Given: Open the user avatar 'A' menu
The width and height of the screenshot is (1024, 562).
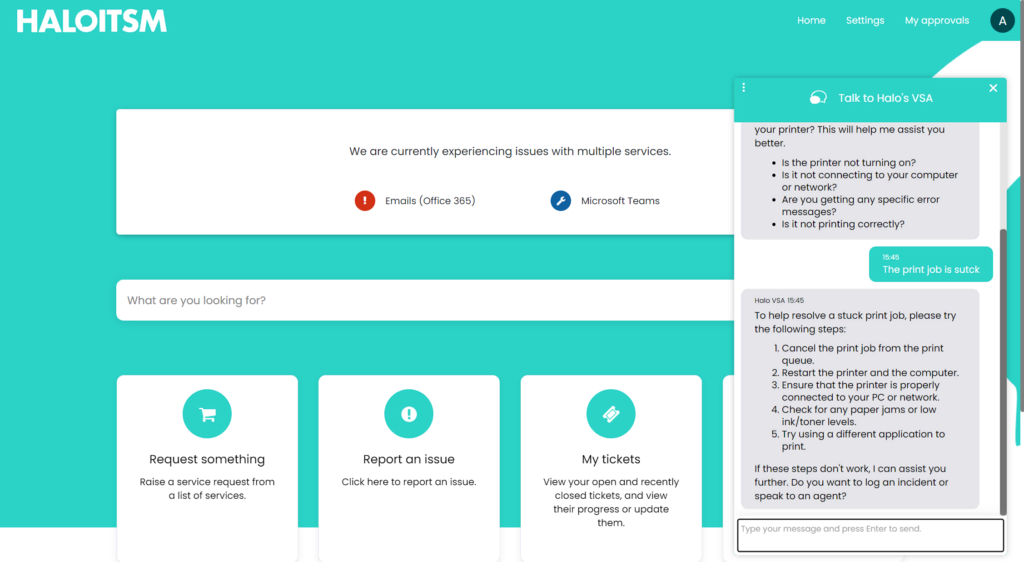Looking at the screenshot, I should coord(1001,20).
